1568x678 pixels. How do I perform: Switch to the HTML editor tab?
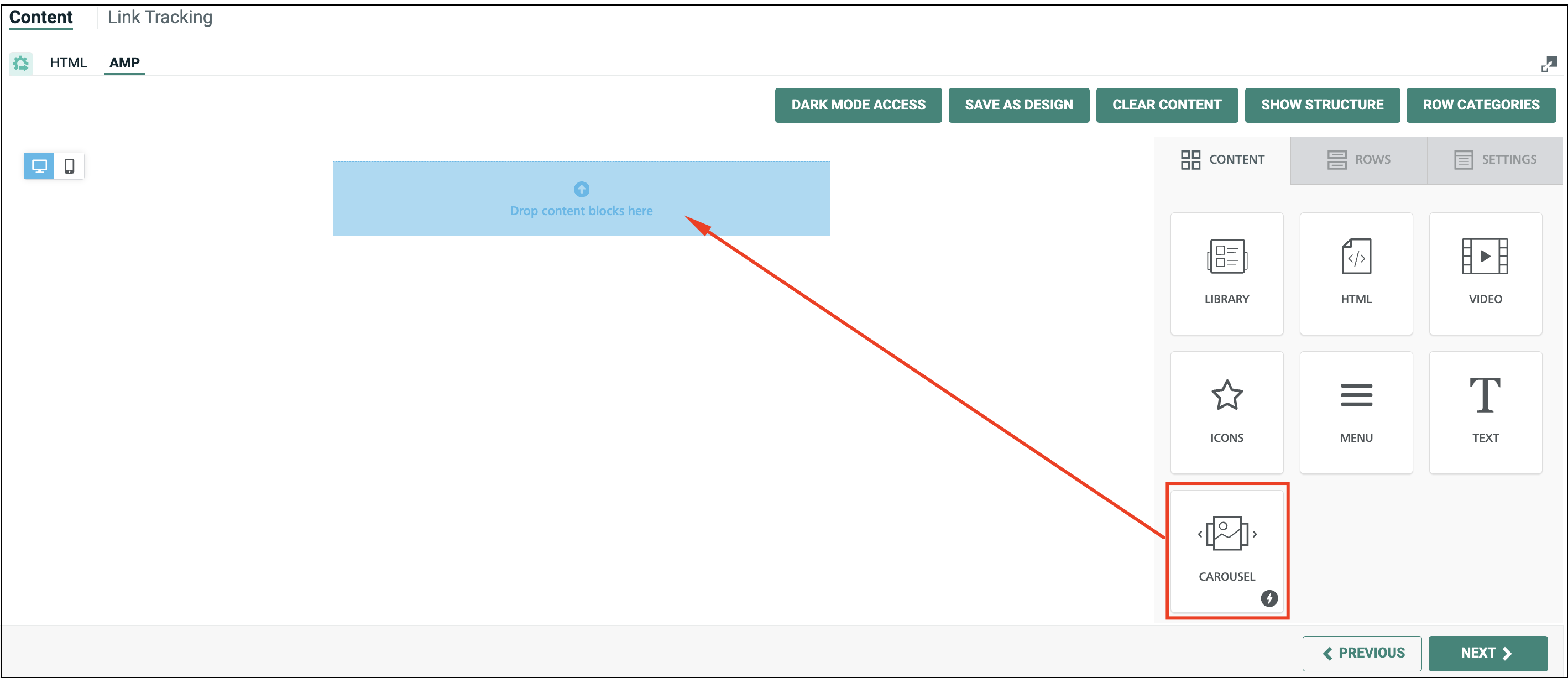tap(68, 62)
